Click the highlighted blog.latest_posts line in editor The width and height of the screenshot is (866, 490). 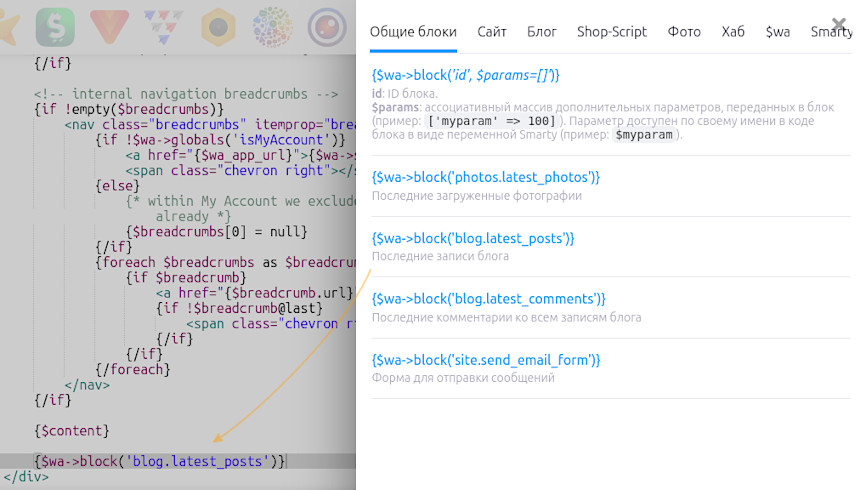[160, 461]
